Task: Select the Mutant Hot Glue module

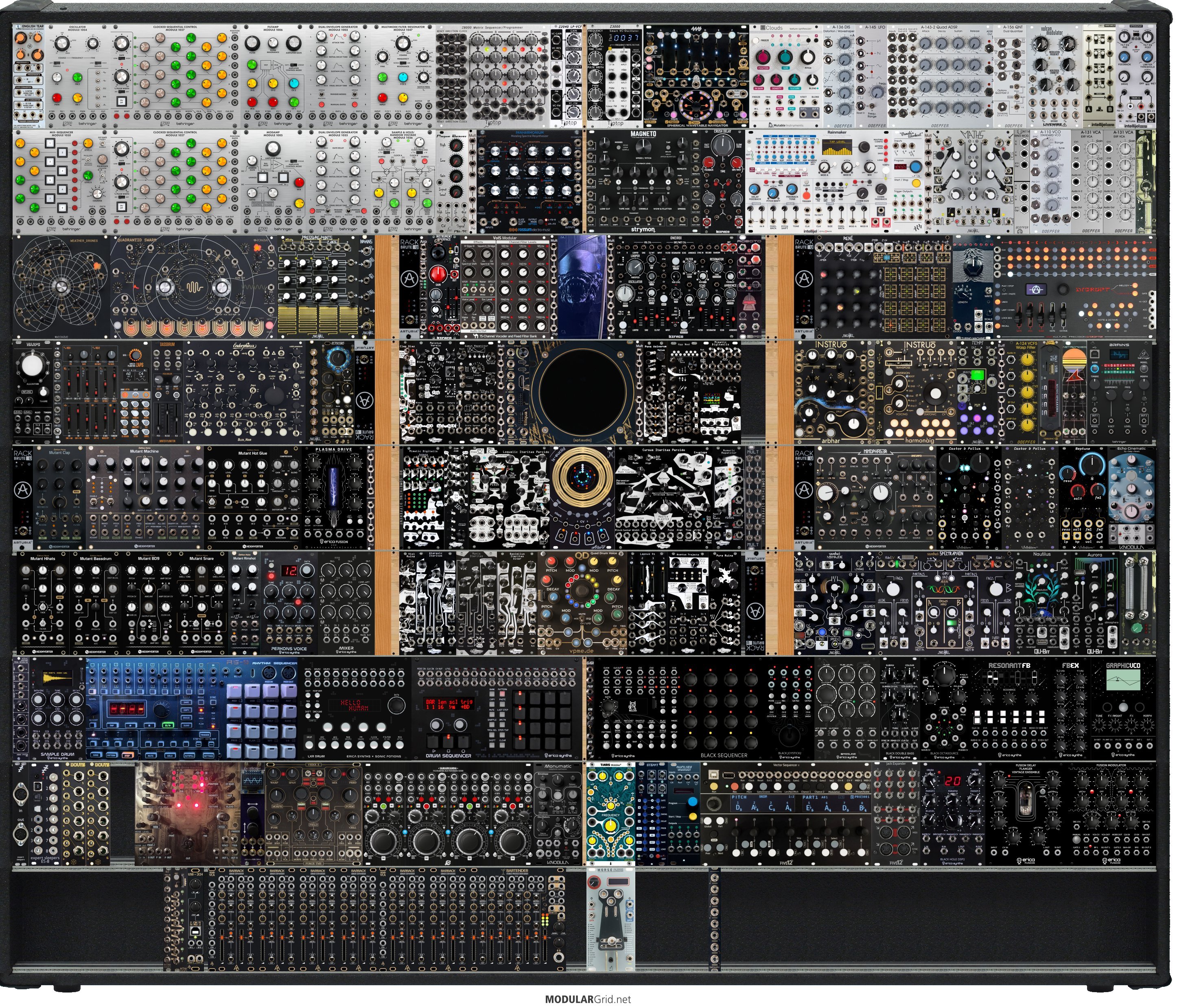Action: click(252, 497)
